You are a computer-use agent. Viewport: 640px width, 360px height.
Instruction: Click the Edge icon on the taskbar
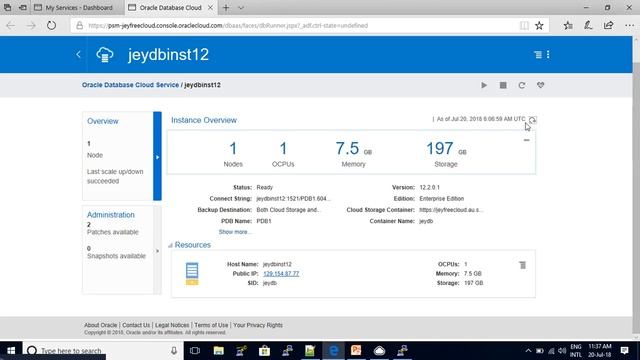click(x=333, y=351)
